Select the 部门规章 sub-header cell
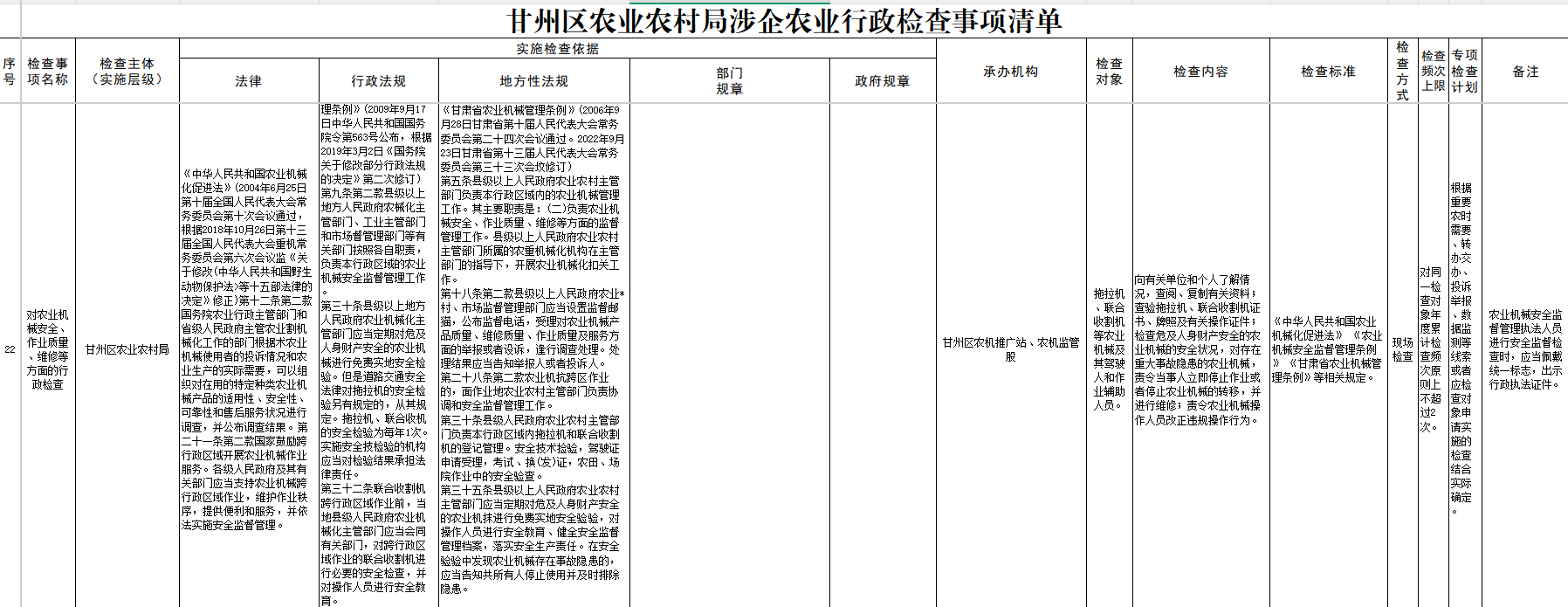Image resolution: width=1568 pixels, height=607 pixels. tap(729, 81)
